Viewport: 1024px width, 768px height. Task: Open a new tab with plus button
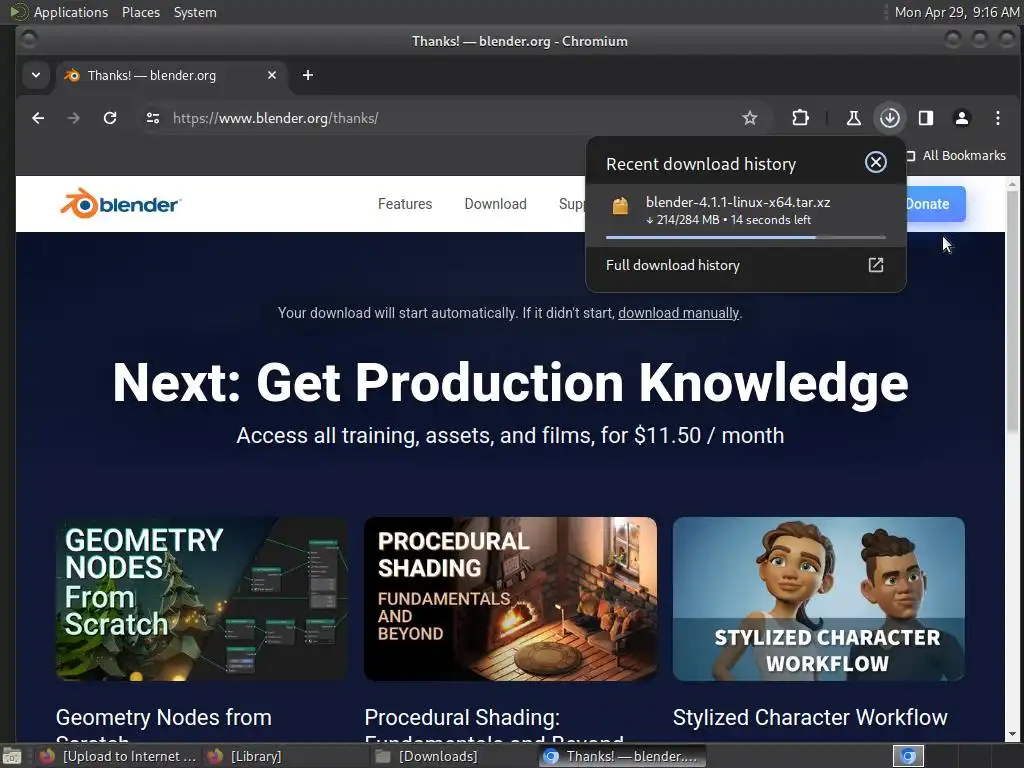pos(308,75)
